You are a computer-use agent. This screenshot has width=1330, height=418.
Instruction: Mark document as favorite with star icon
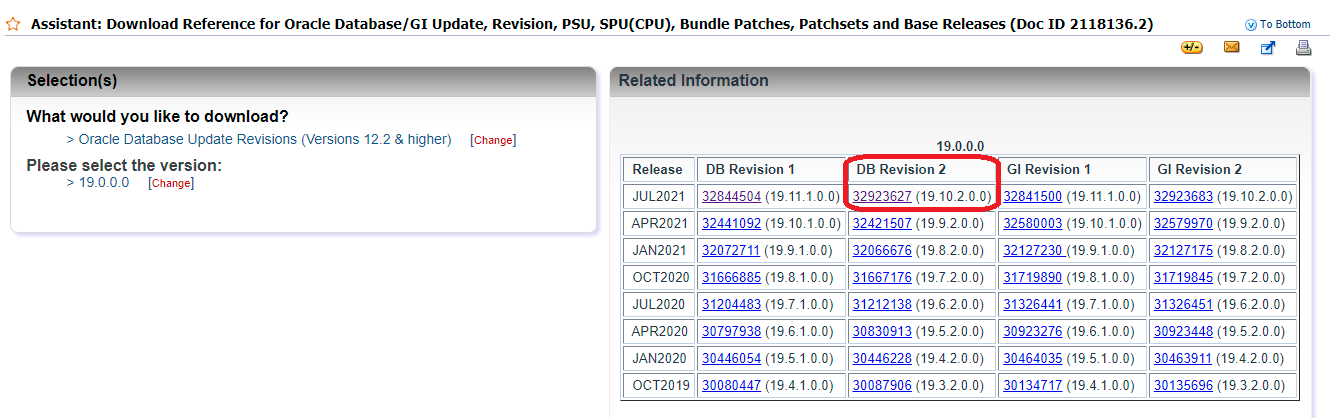[14, 23]
